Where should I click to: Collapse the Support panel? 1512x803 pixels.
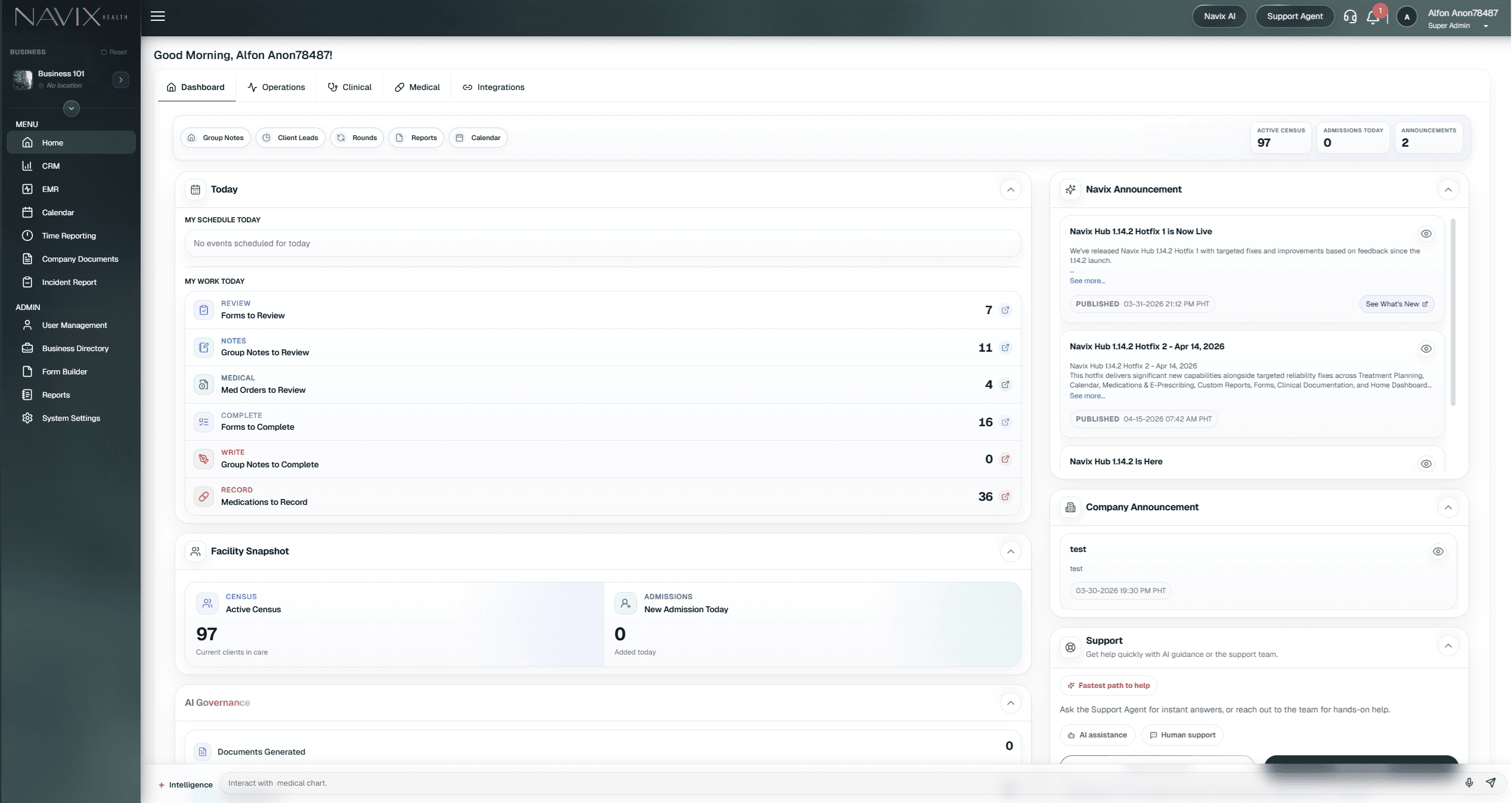[1448, 646]
